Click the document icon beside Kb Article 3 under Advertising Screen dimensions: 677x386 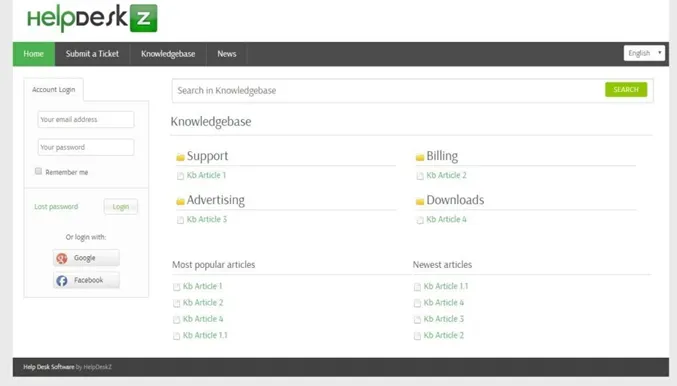point(180,220)
